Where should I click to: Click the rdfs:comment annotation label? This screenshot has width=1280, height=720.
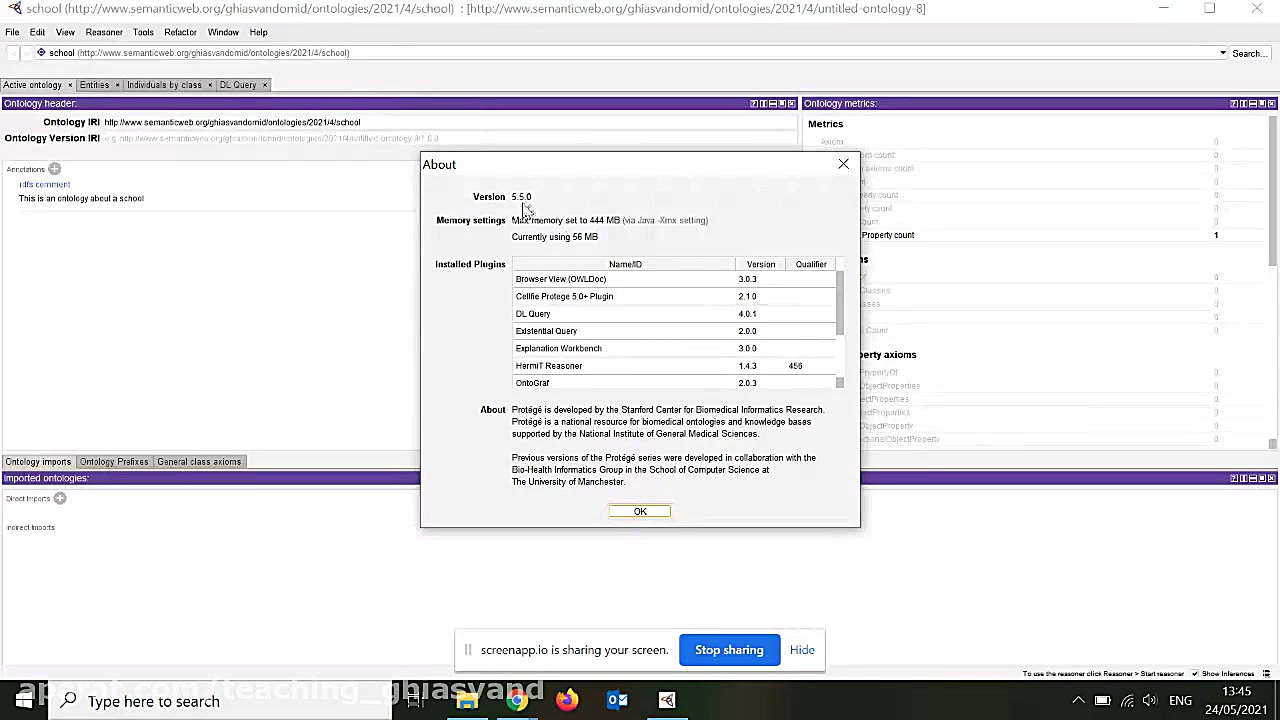click(x=45, y=184)
